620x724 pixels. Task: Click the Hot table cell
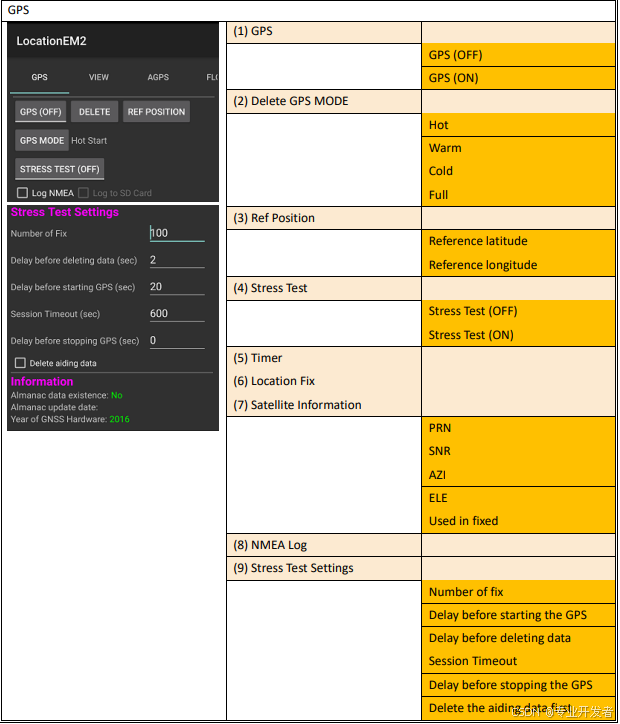518,125
